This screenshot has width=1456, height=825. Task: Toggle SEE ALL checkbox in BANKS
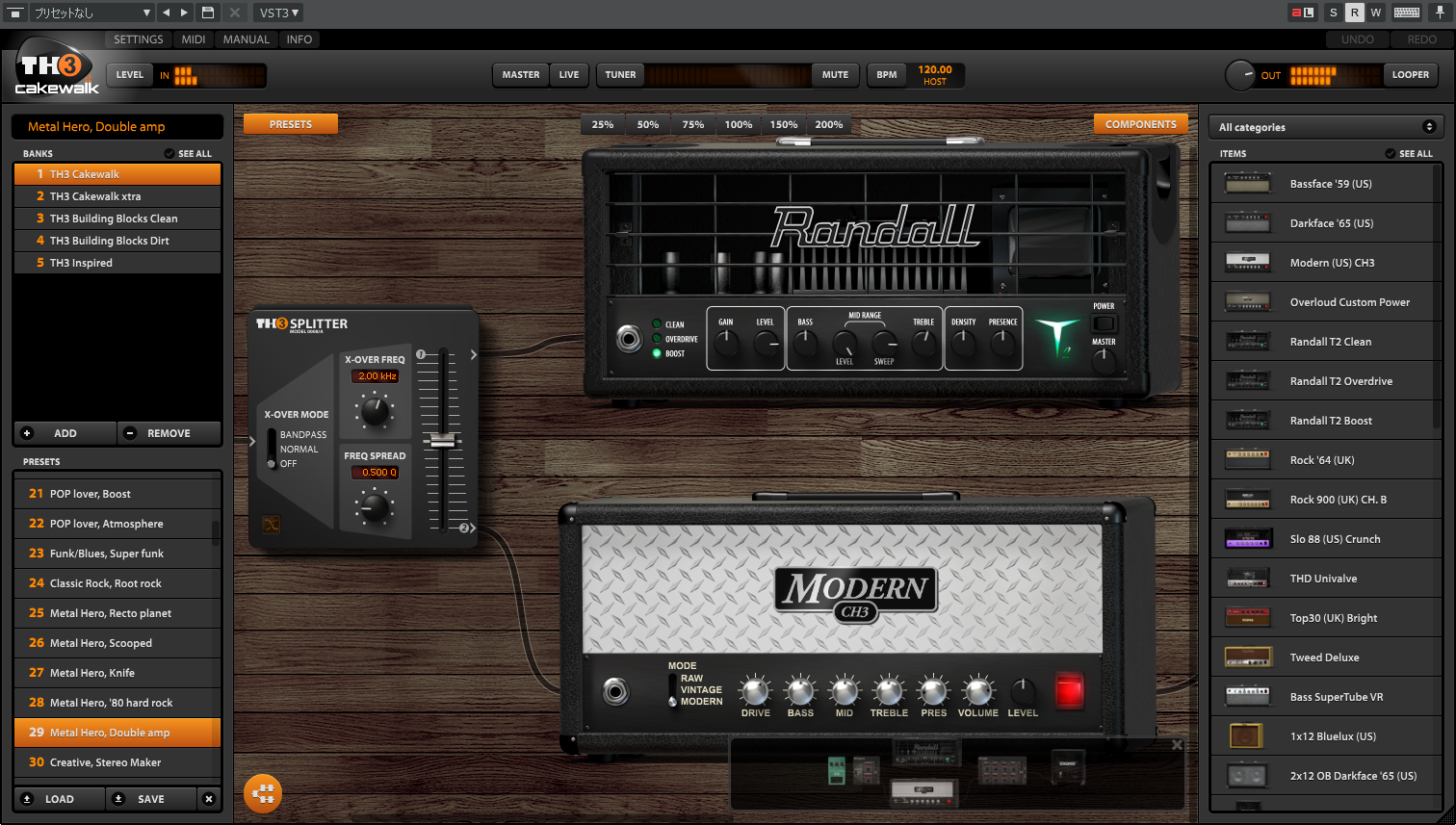pos(169,154)
